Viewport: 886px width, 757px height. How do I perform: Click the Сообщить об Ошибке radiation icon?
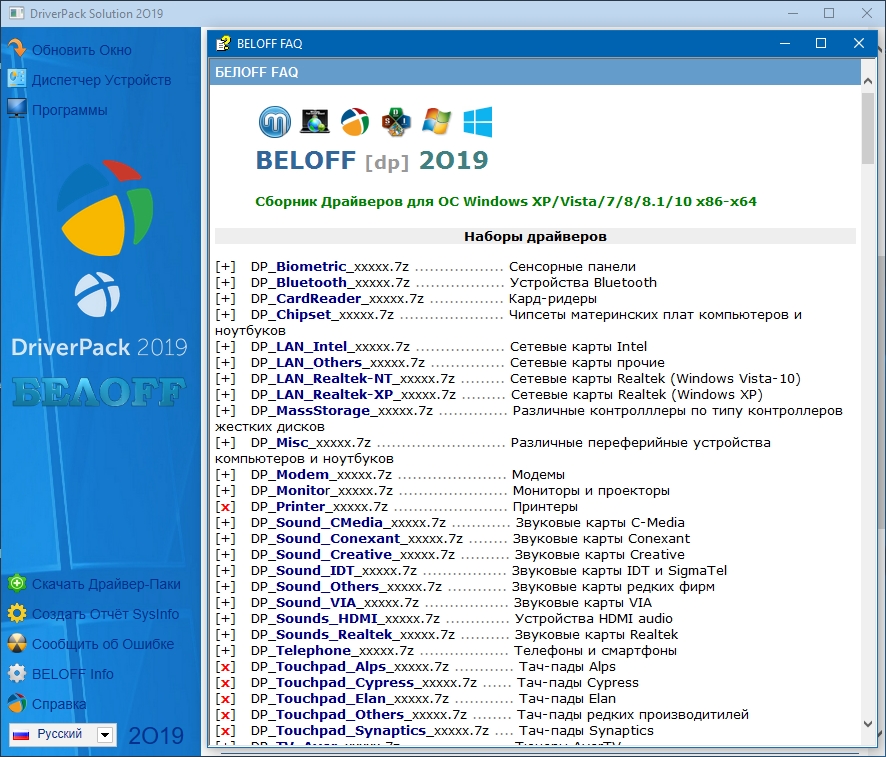[16, 644]
